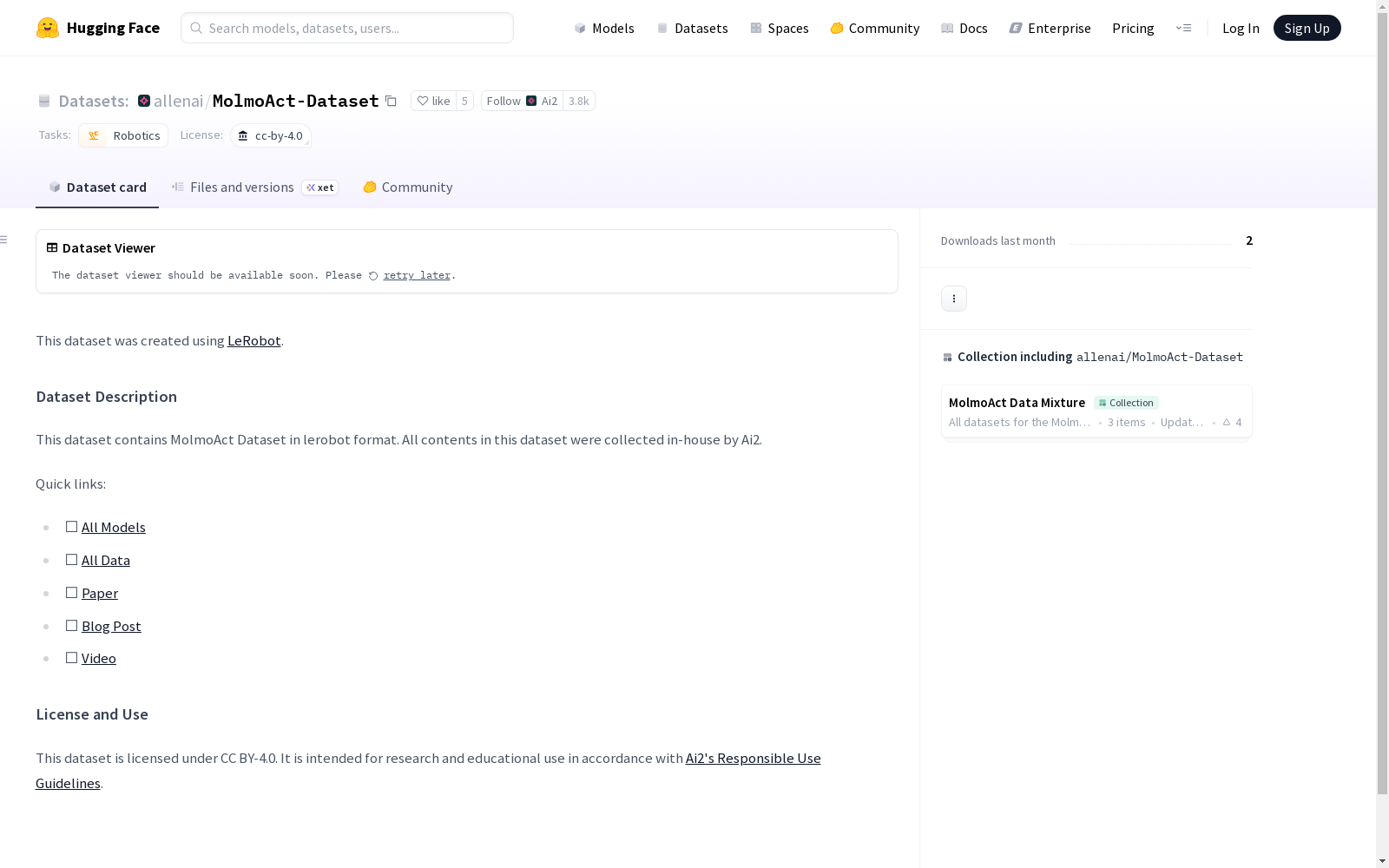Viewport: 1389px width, 868px height.
Task: Click the allenai organization avatar icon
Action: pos(144,101)
